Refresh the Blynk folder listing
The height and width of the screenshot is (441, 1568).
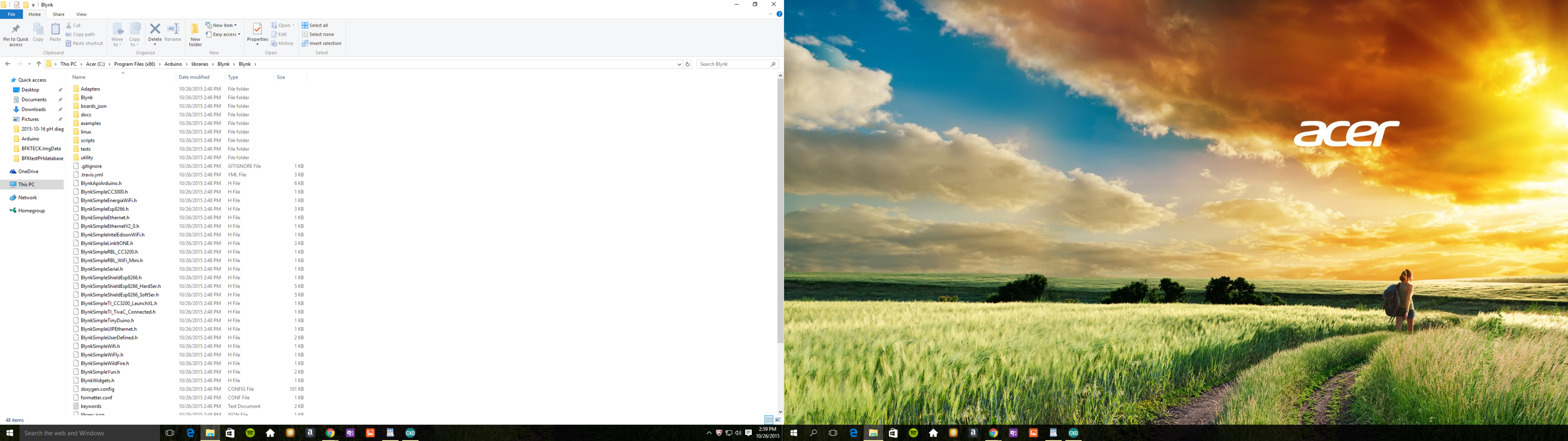coord(688,64)
